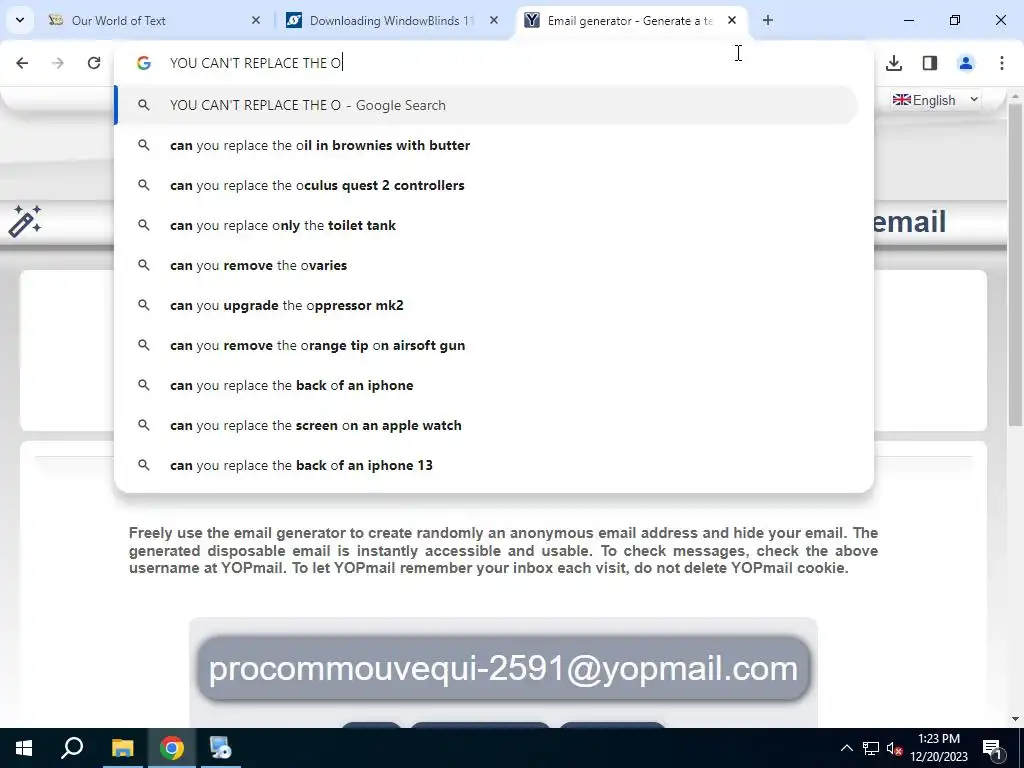1024x768 pixels.
Task: Toggle the Chrome side panel icon
Action: pyautogui.click(x=929, y=63)
